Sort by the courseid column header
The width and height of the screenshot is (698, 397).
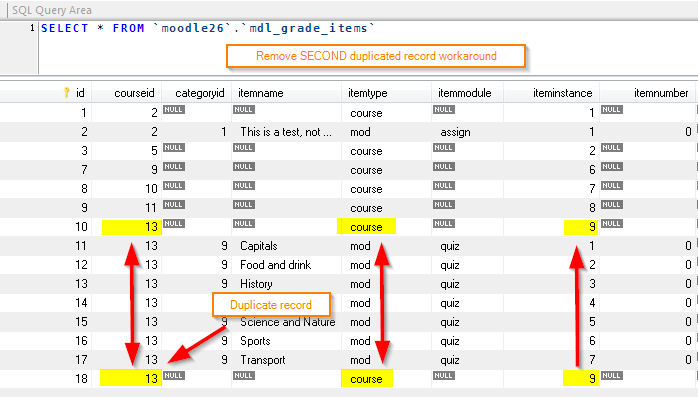pyautogui.click(x=134, y=93)
